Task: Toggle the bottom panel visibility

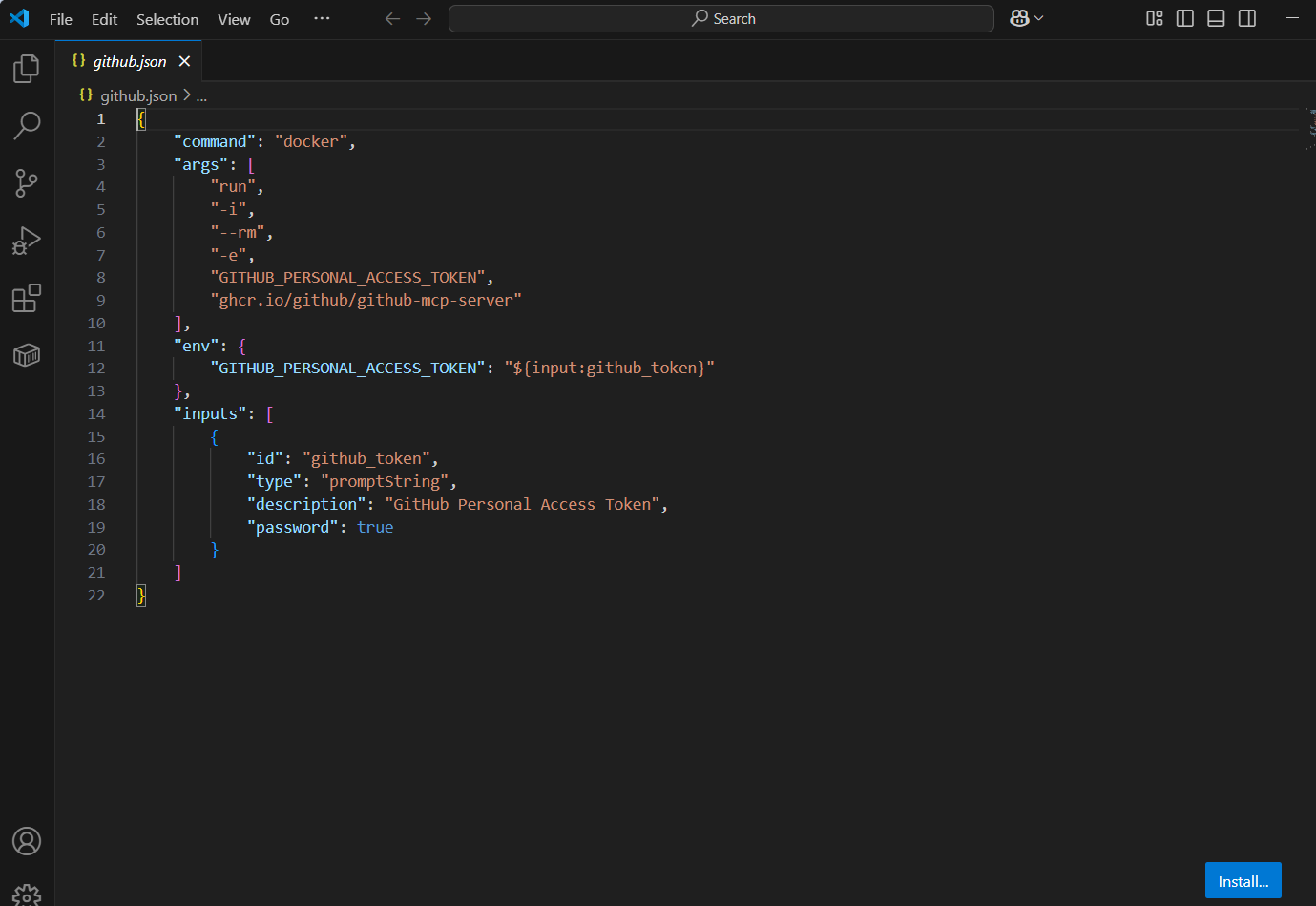Action: (x=1216, y=18)
